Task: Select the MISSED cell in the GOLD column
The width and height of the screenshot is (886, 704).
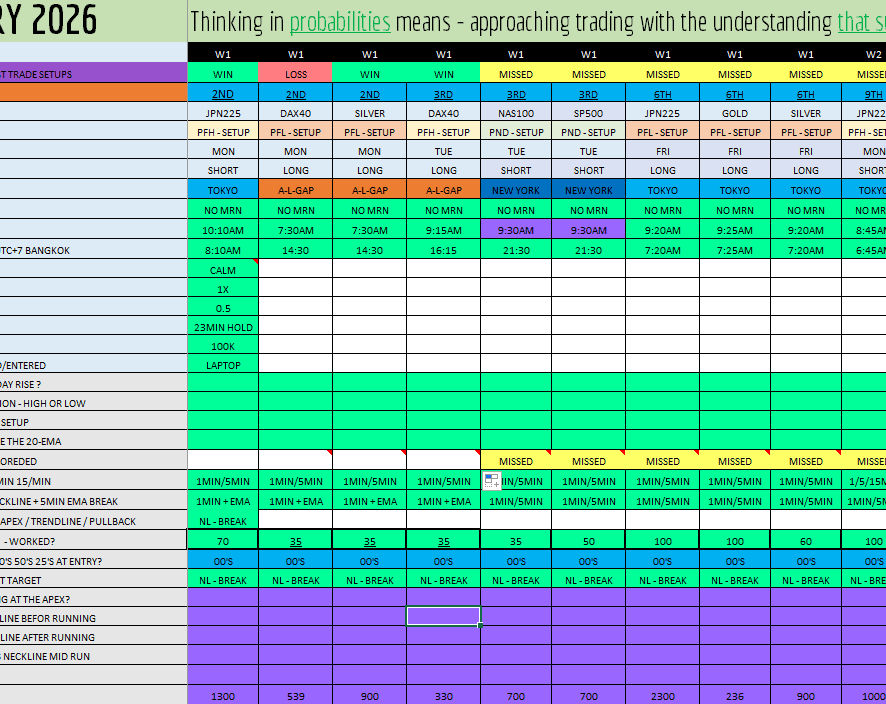Action: [x=734, y=73]
